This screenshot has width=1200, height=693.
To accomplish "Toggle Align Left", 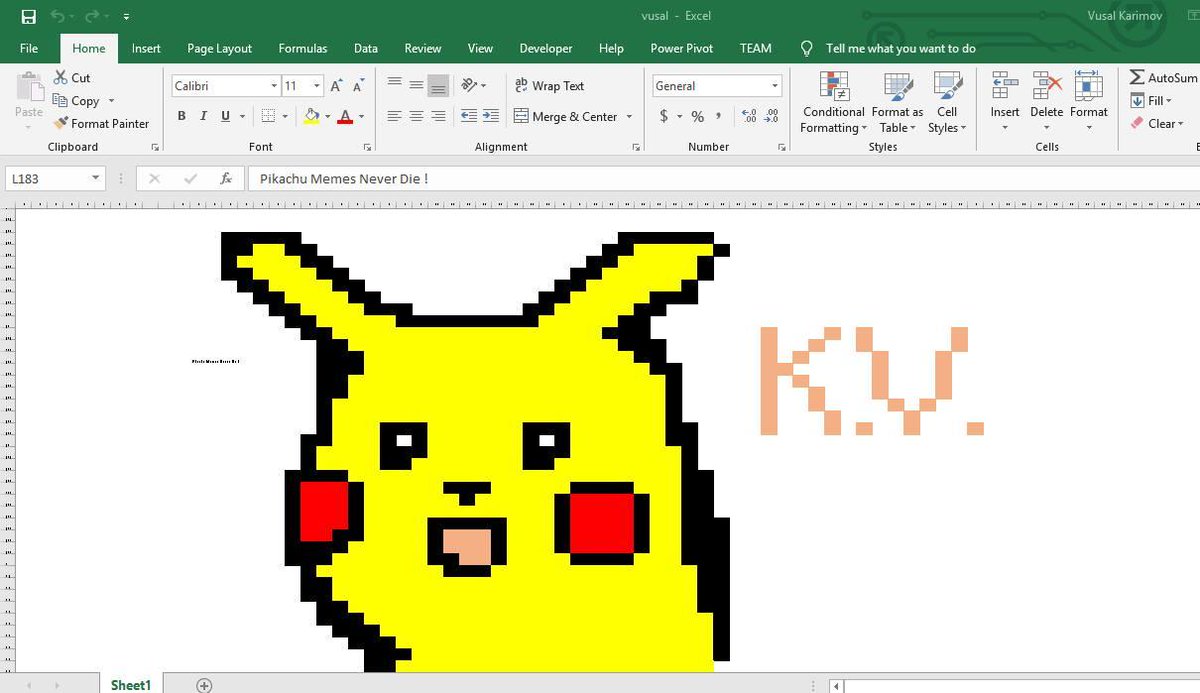I will 393,116.
